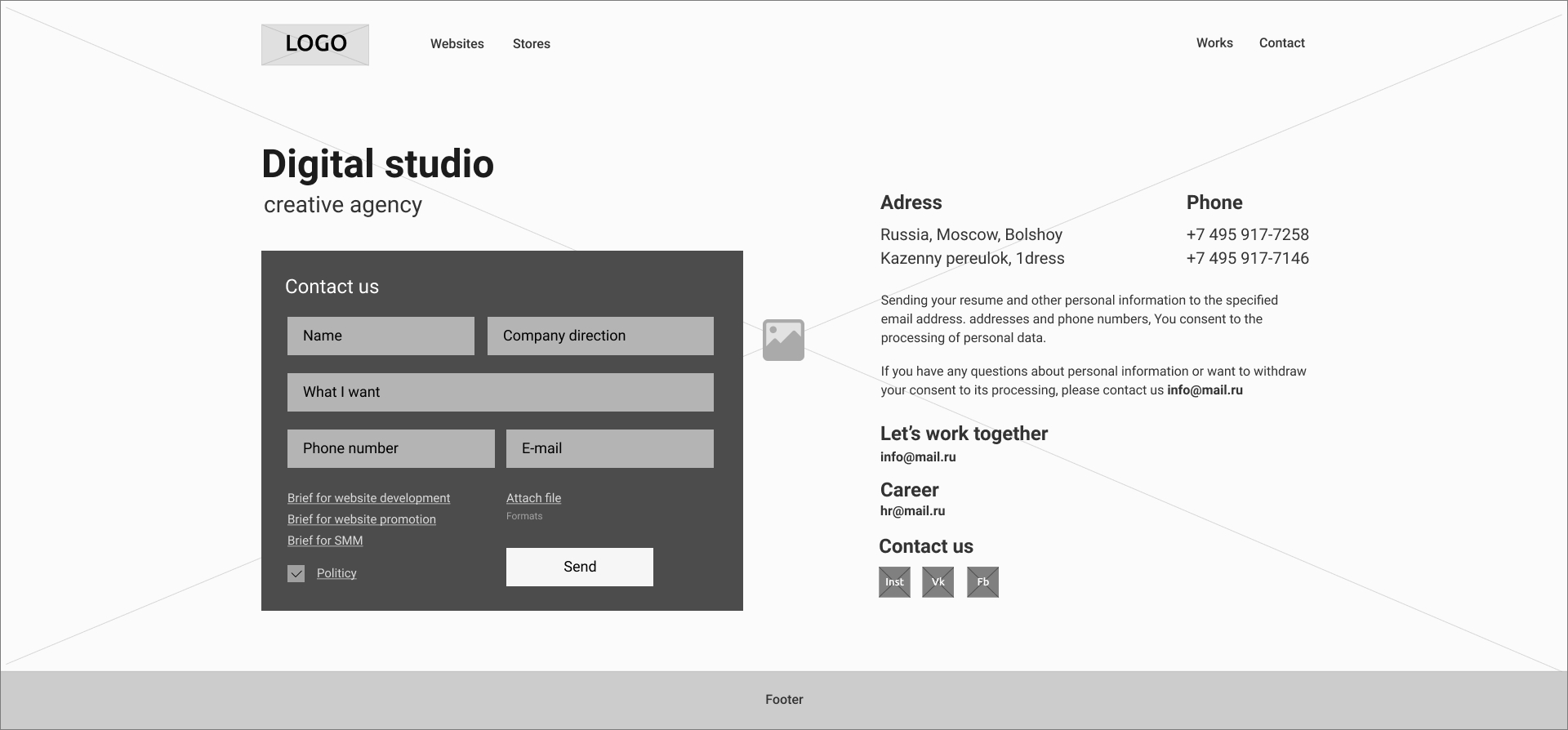The height and width of the screenshot is (730, 1568).
Task: Focus the Company direction field
Action: point(600,336)
